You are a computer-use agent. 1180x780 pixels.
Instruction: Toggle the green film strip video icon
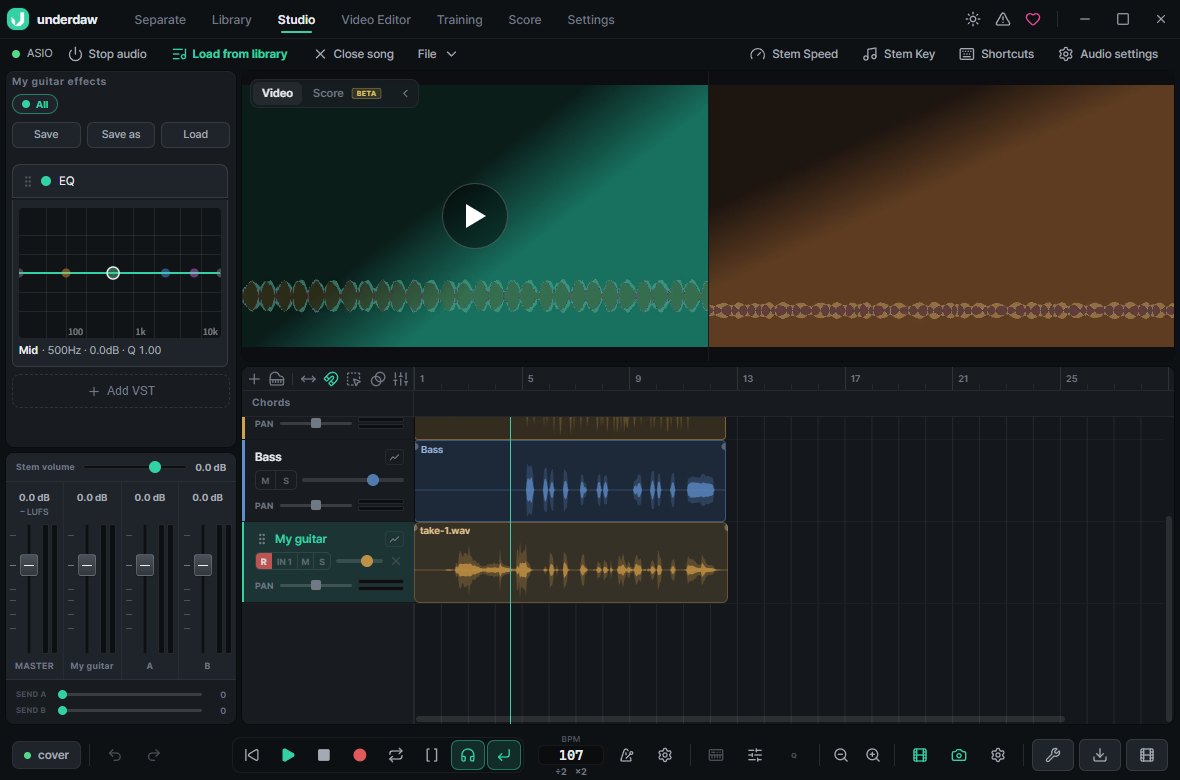920,755
